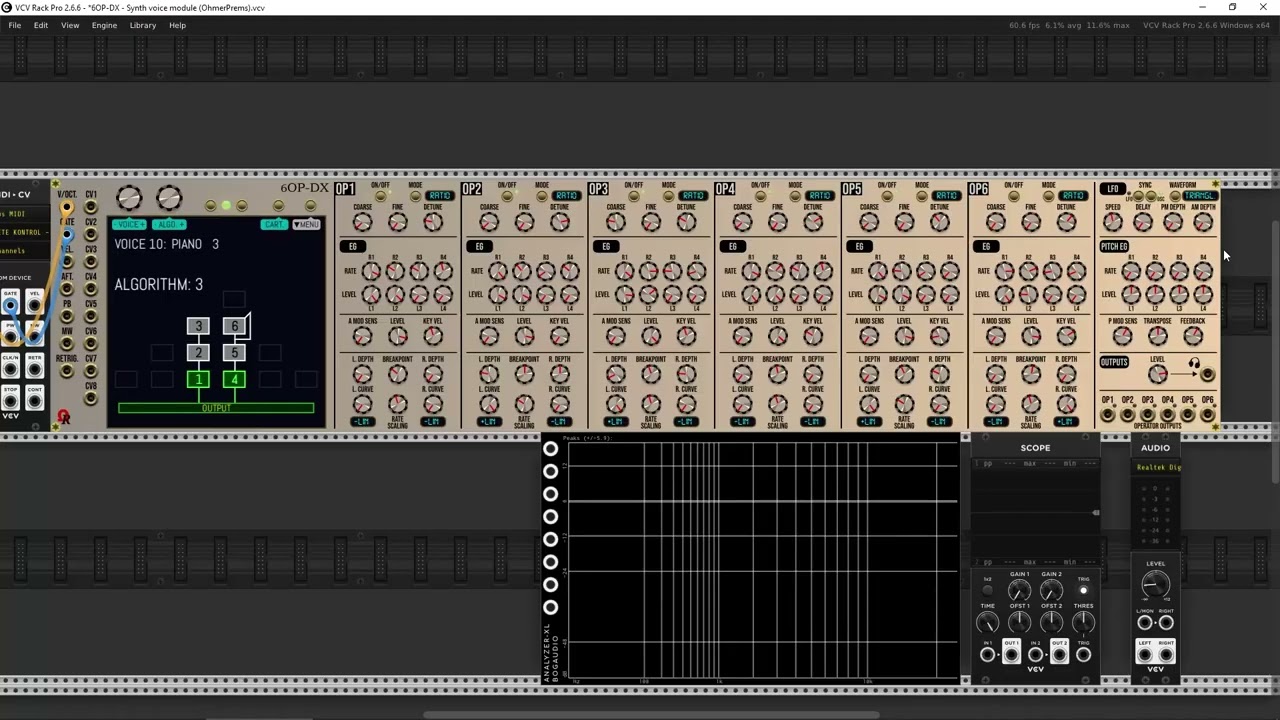1280x720 pixels.
Task: Click the CV8 input jack
Action: pos(91,398)
